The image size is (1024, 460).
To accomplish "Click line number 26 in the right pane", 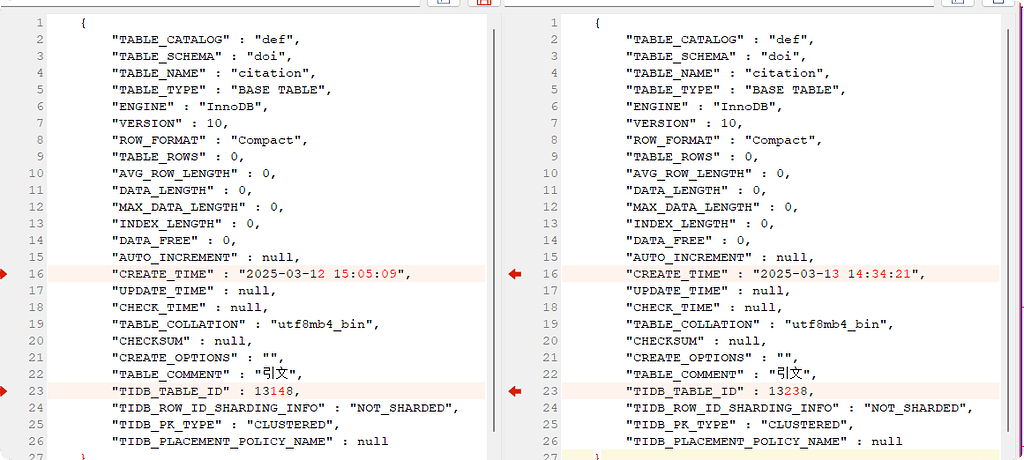I will (548, 441).
